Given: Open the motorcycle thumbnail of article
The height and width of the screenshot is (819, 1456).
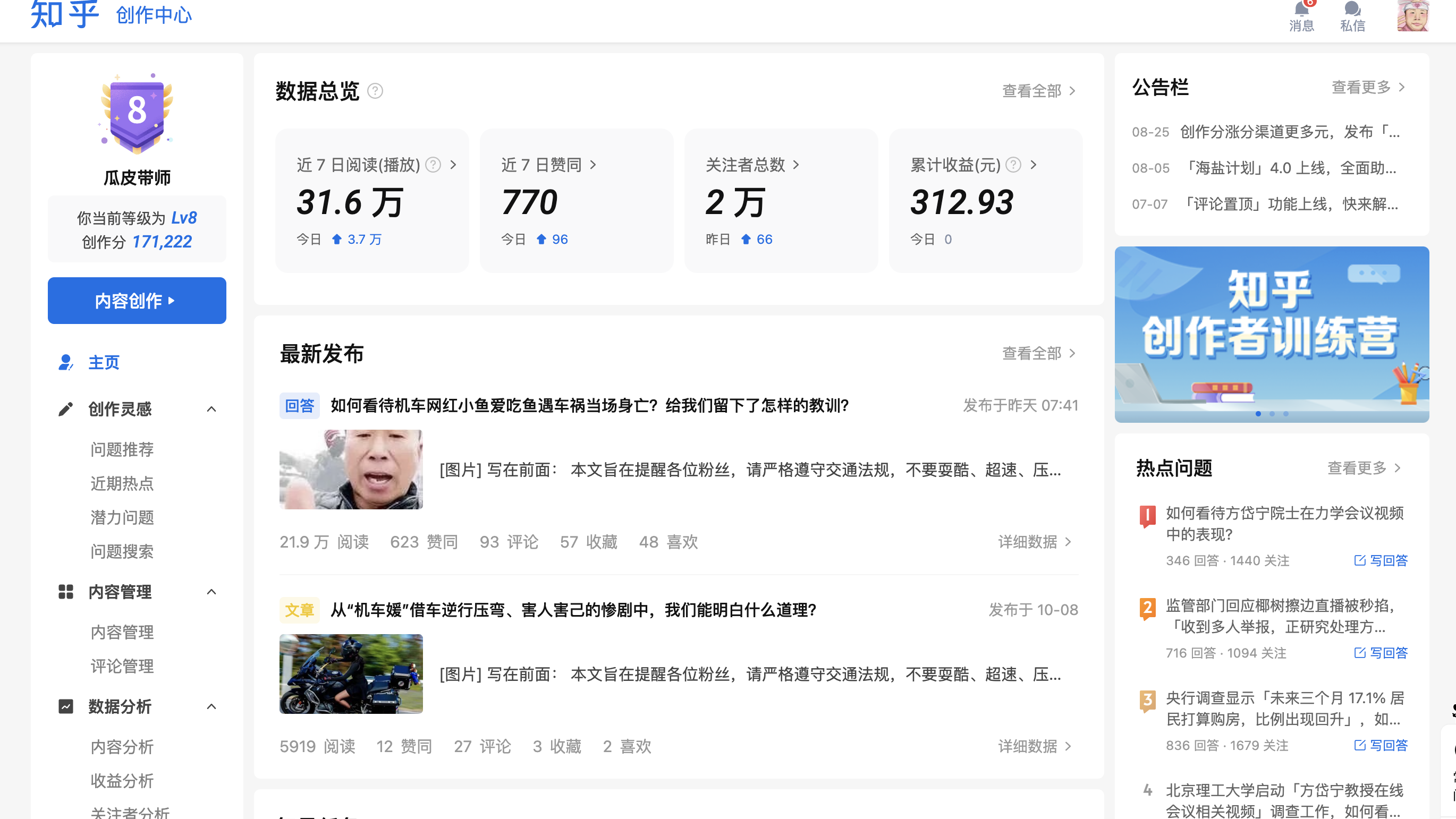Looking at the screenshot, I should tap(350, 674).
